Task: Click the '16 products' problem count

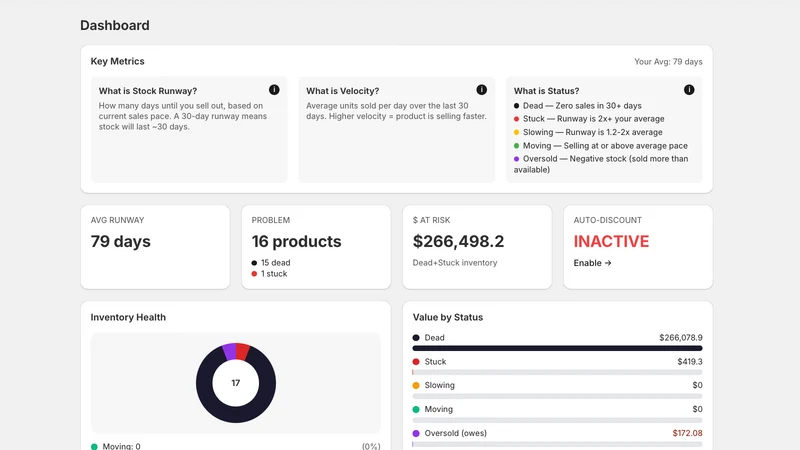Action: tap(296, 241)
